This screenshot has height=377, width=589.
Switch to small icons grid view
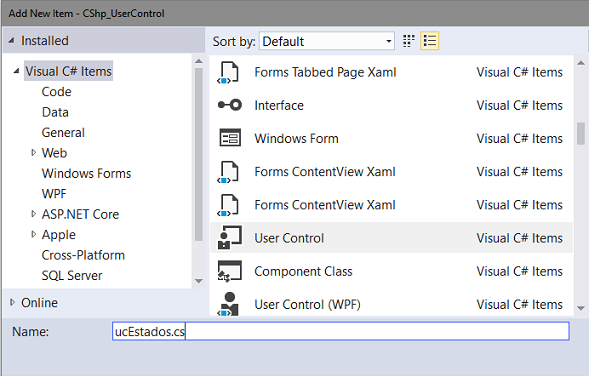click(x=409, y=41)
